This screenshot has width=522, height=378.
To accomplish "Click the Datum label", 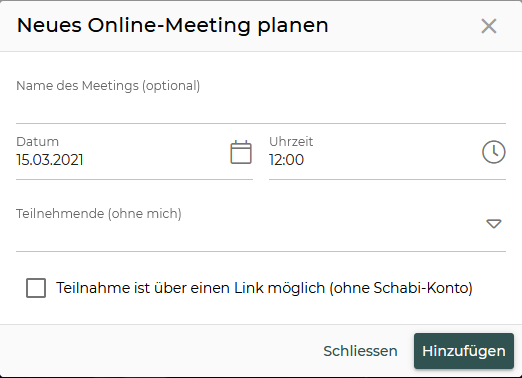I will click(37, 142).
